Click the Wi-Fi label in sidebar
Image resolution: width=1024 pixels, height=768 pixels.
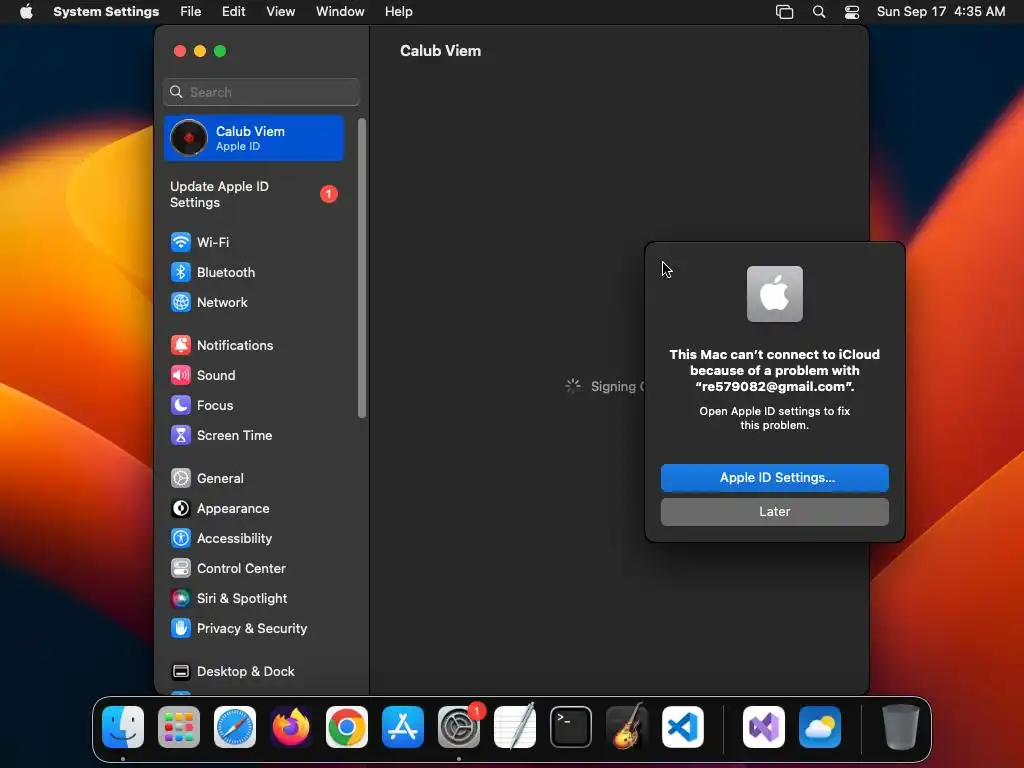pos(213,242)
